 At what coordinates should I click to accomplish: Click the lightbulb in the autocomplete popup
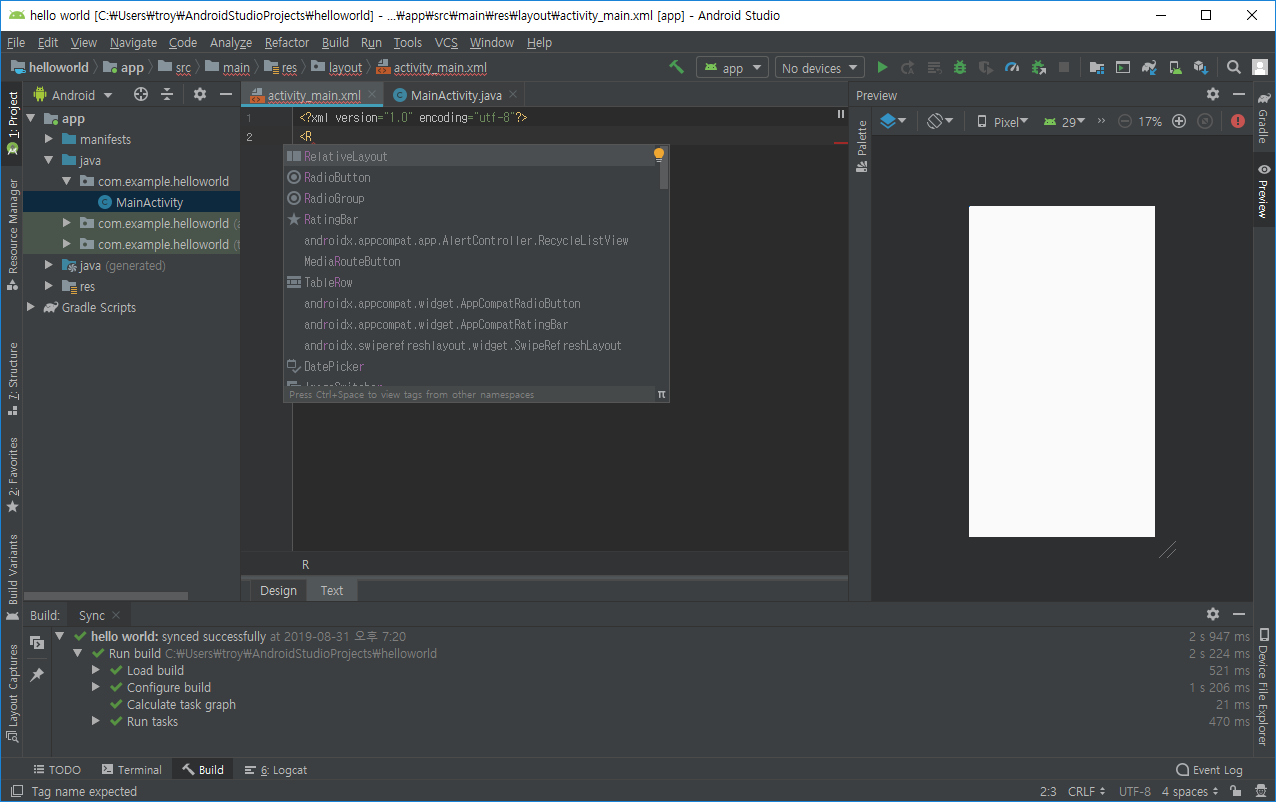point(659,155)
